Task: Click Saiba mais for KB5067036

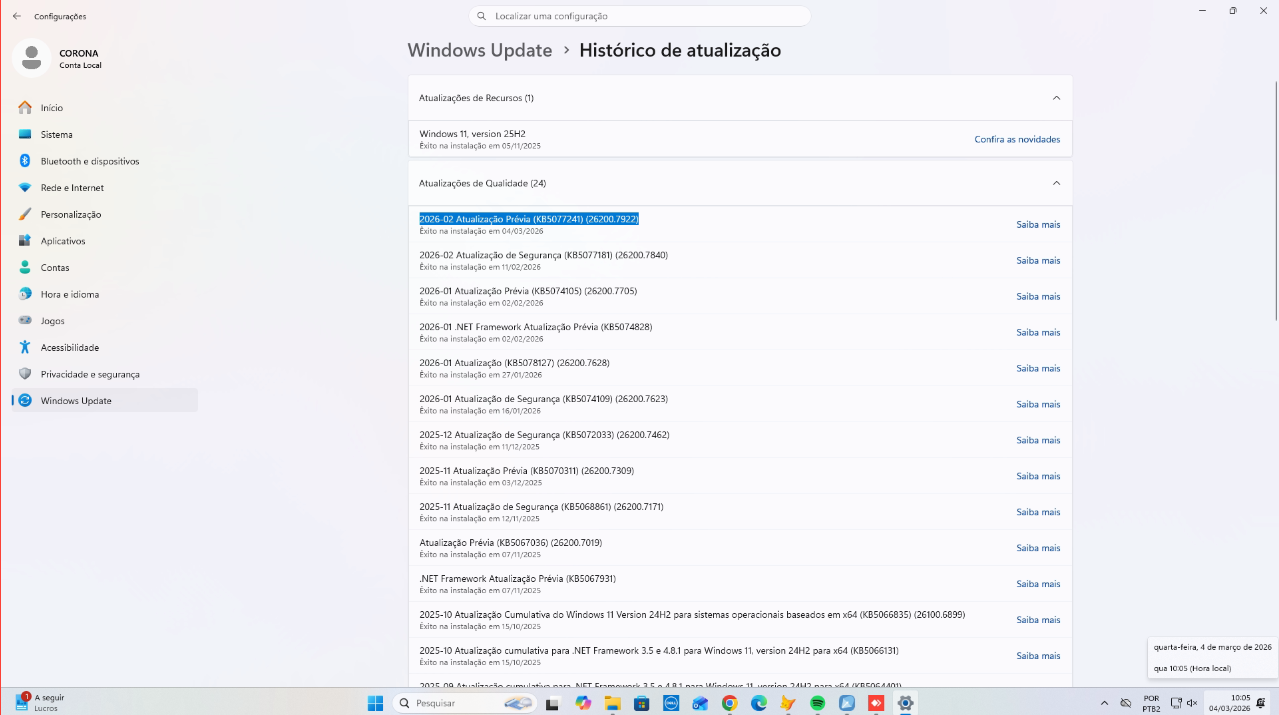Action: tap(1038, 548)
